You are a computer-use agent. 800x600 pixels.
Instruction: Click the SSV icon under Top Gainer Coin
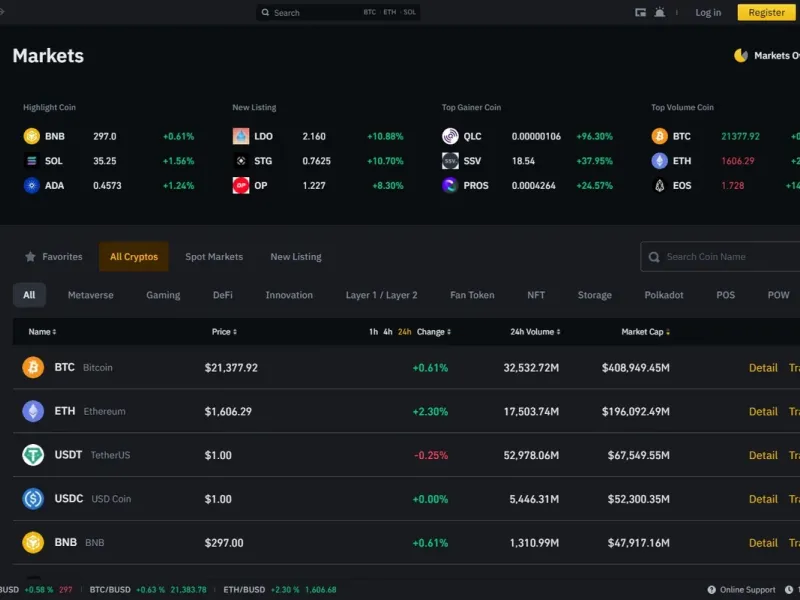pos(450,161)
